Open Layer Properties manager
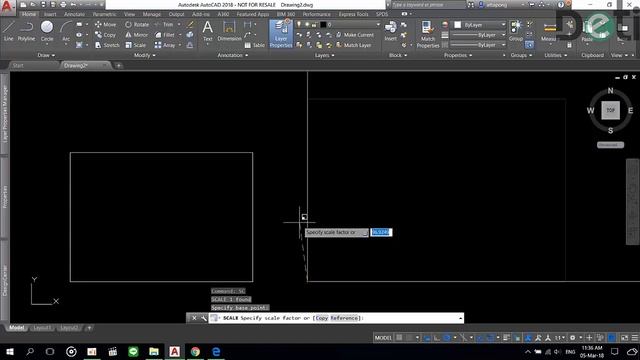 [281, 34]
